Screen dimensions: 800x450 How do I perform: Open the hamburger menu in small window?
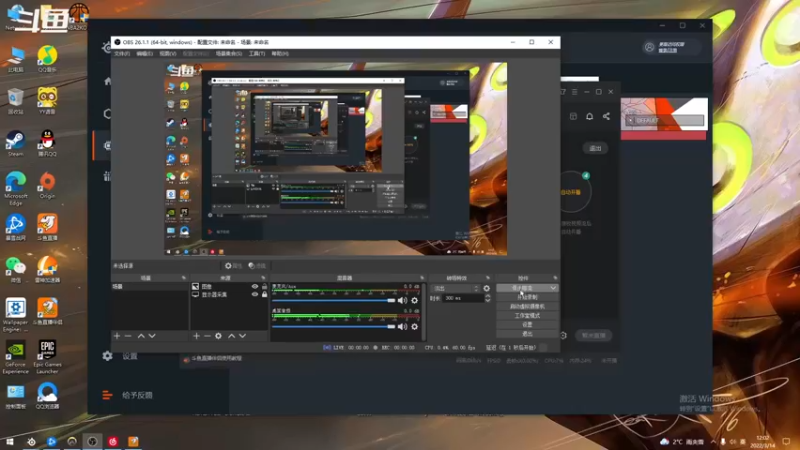tap(574, 92)
